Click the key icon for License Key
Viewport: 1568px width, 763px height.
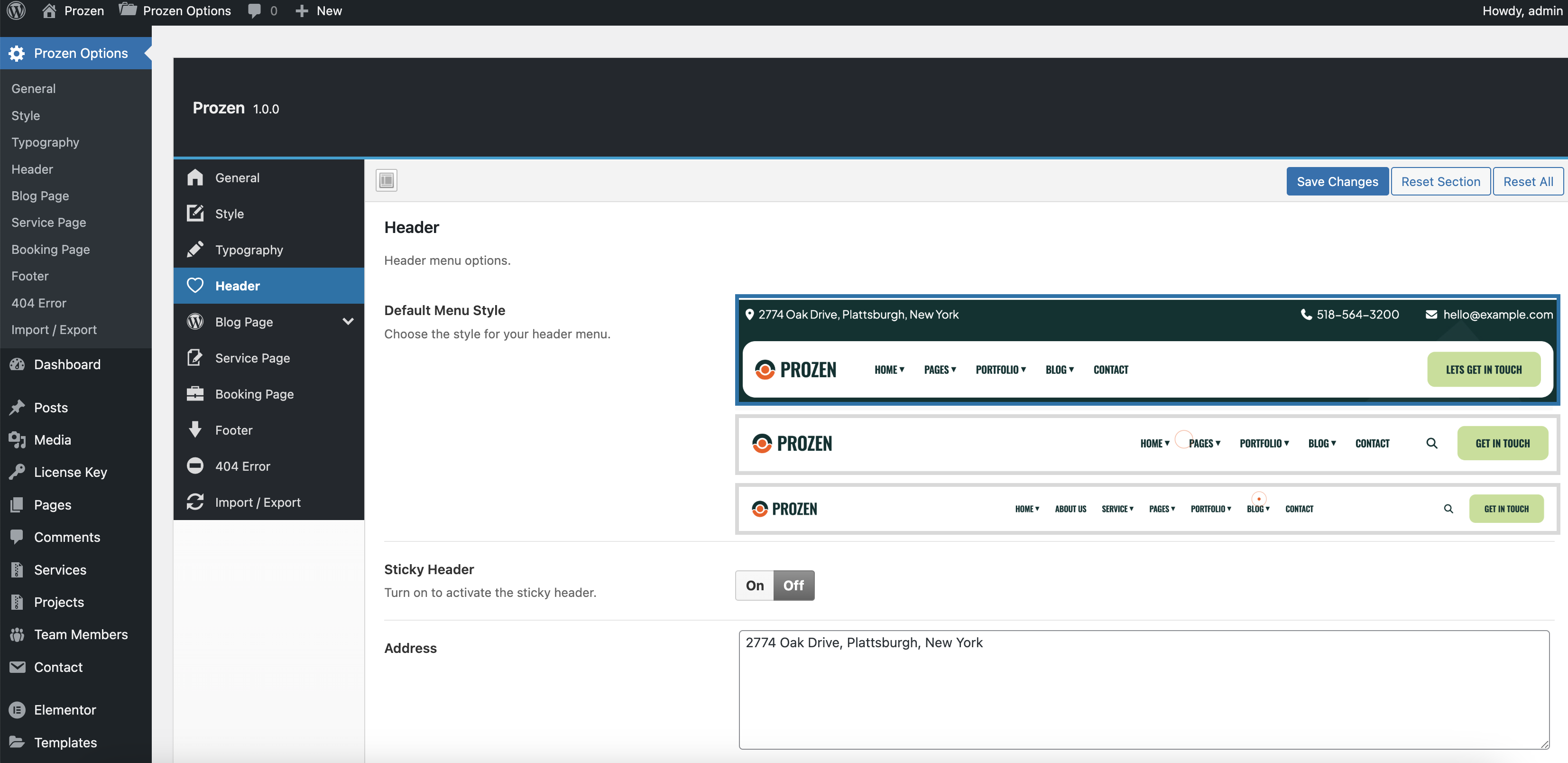(17, 472)
